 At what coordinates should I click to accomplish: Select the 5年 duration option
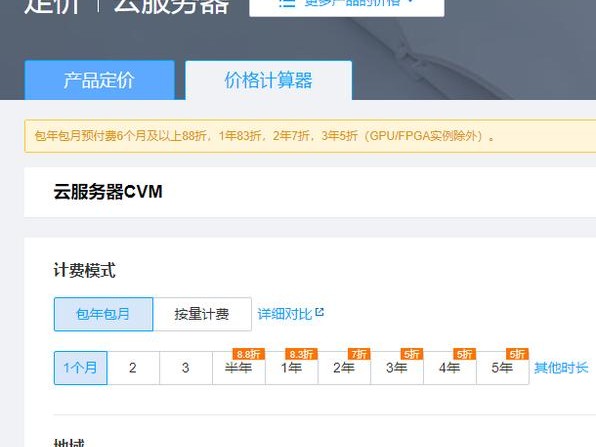coord(502,368)
